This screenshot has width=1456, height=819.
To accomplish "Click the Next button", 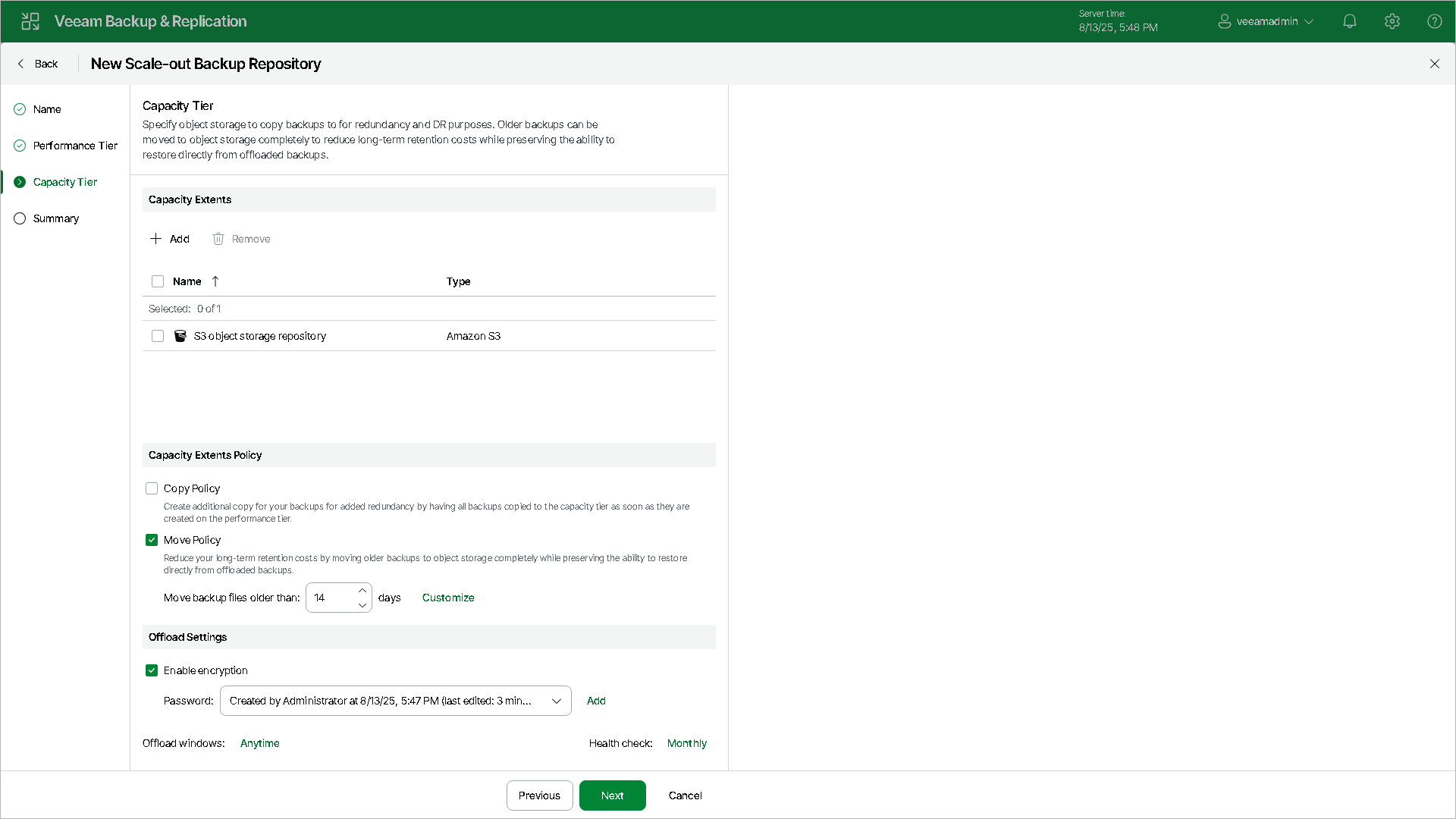I will (x=613, y=795).
